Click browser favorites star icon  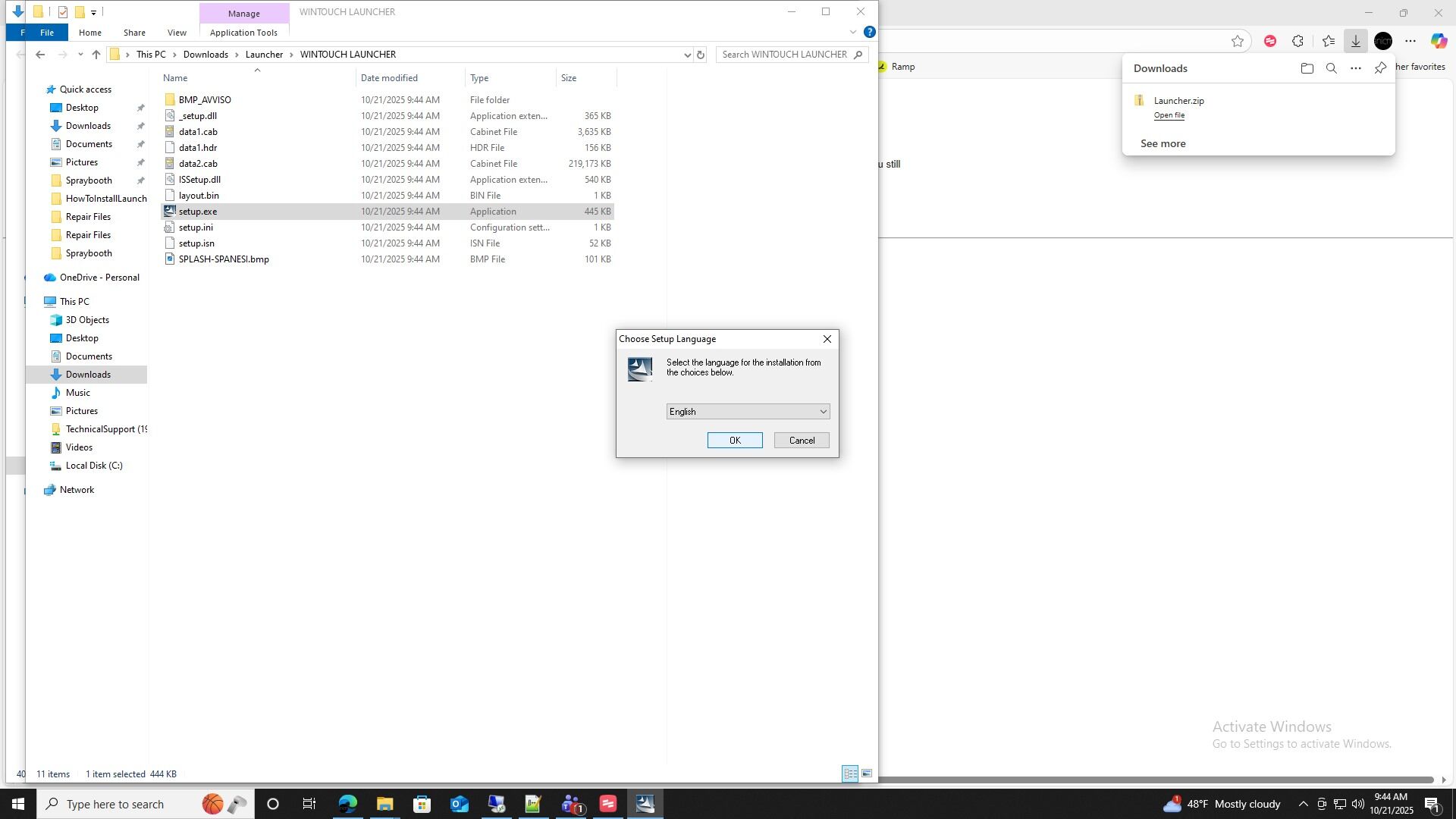click(1238, 42)
